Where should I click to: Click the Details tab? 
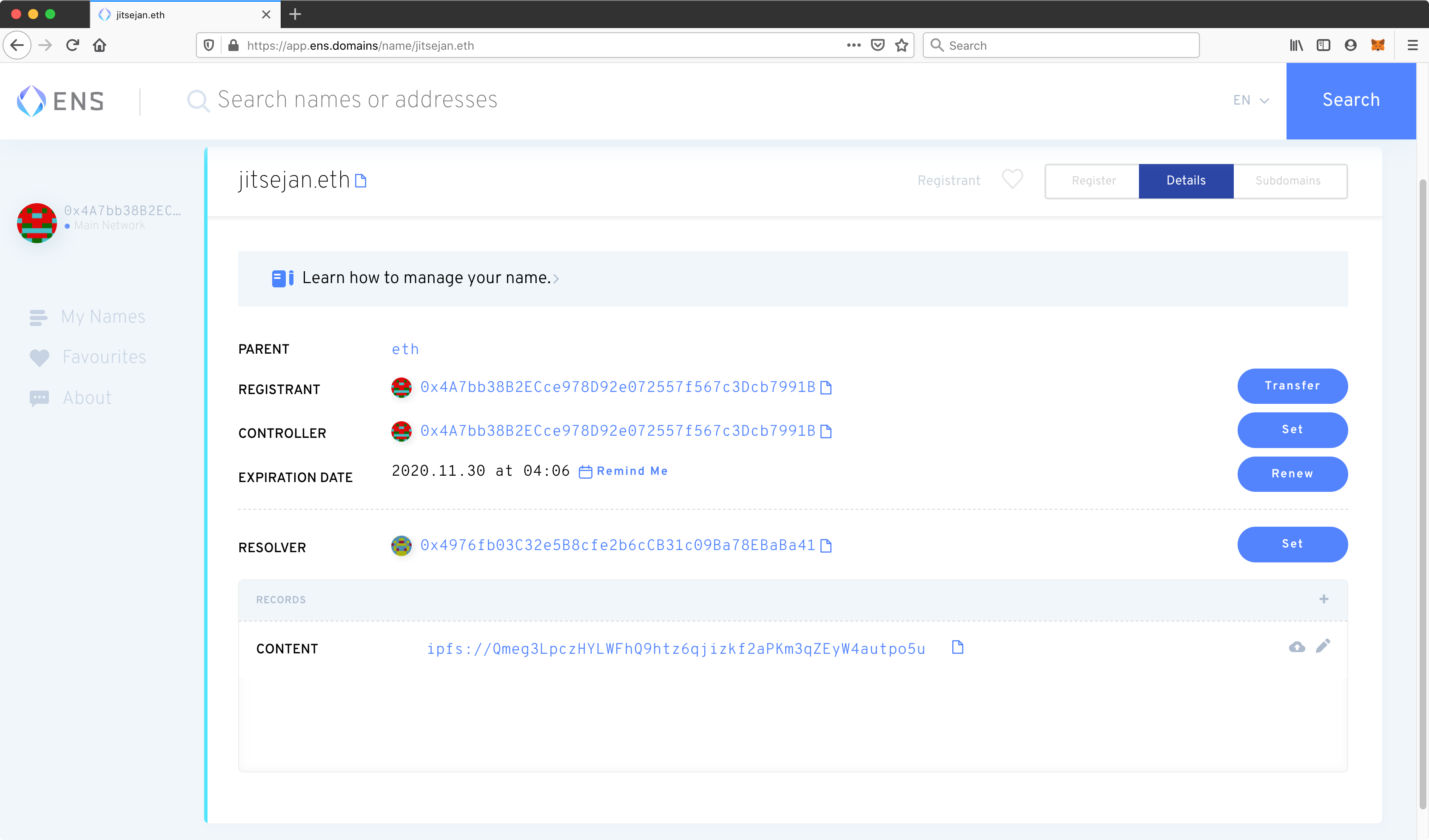click(1186, 180)
